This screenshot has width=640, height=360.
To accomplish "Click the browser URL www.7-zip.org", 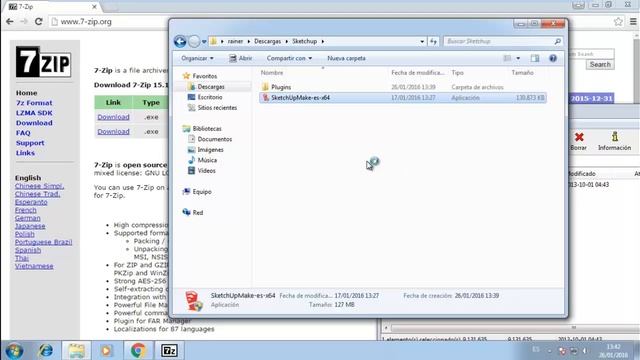I will point(86,22).
